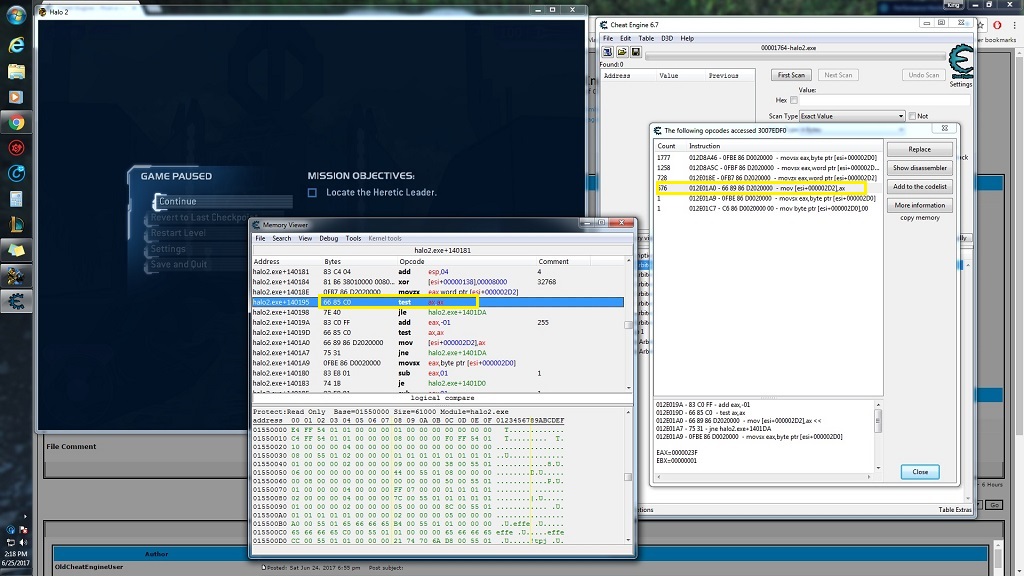This screenshot has width=1024, height=576.
Task: Click the save cheat table floppy icon
Action: pos(636,52)
